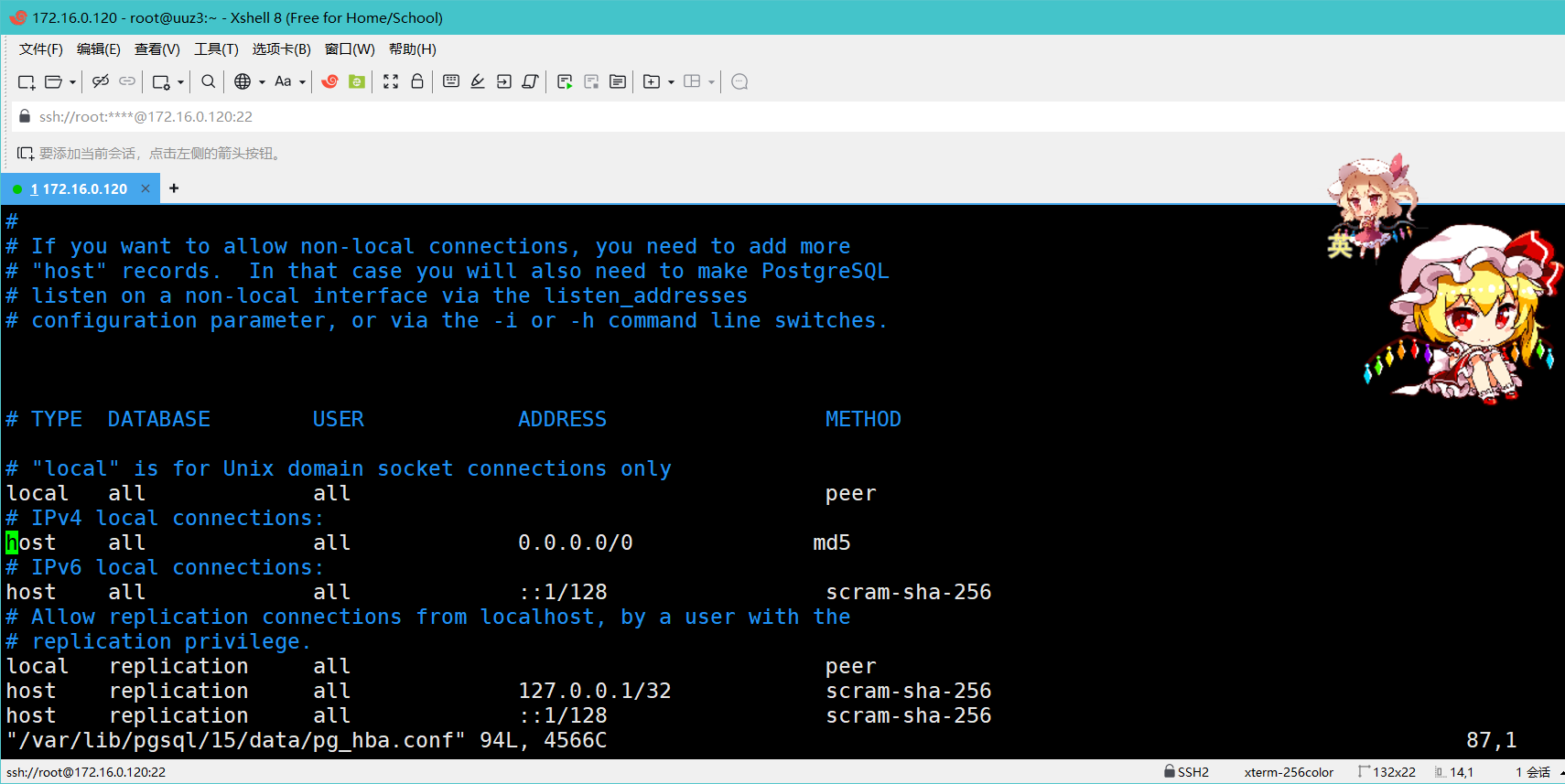Image resolution: width=1565 pixels, height=784 pixels.
Task: Click the pg_hba.conf file path text
Action: click(x=236, y=741)
